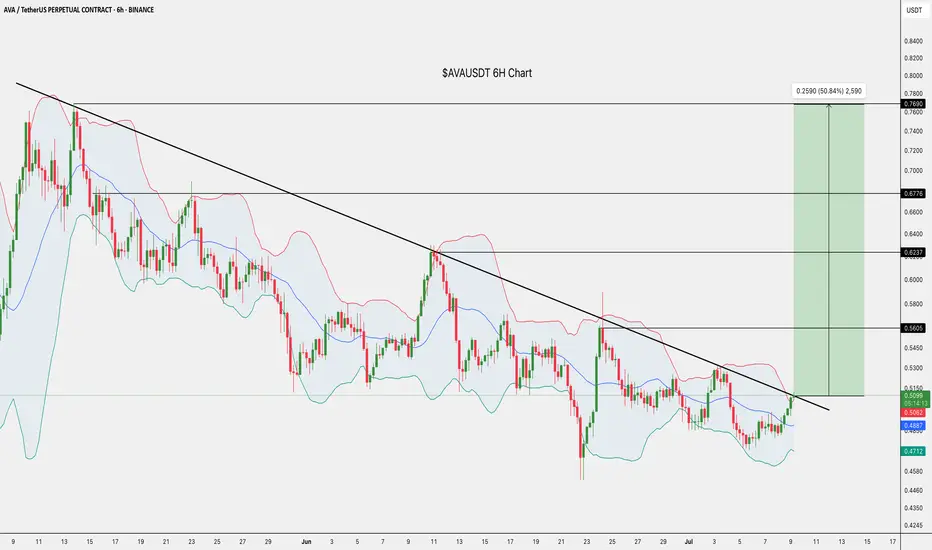Click the blue 0.4887 basis value label
The height and width of the screenshot is (550, 932).
click(914, 426)
